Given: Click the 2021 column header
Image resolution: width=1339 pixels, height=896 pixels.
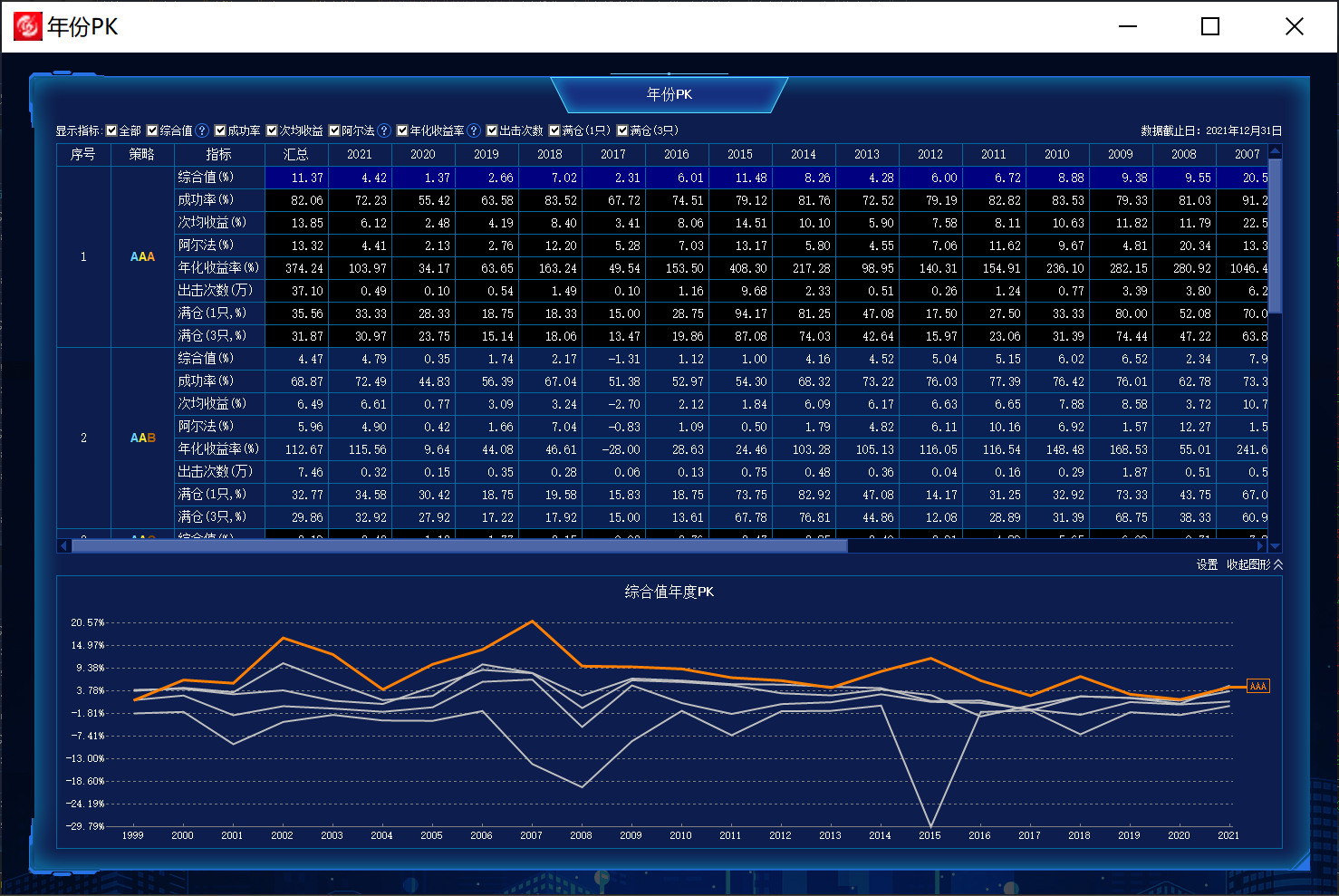Looking at the screenshot, I should 360,154.
